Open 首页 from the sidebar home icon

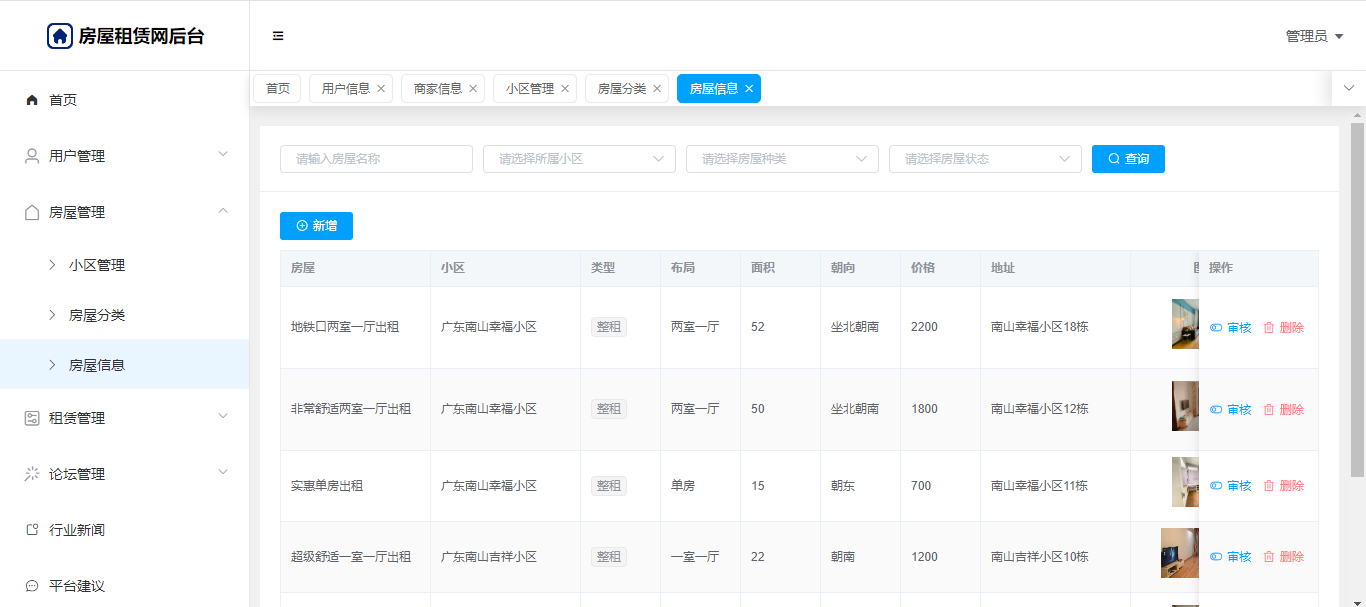click(32, 100)
